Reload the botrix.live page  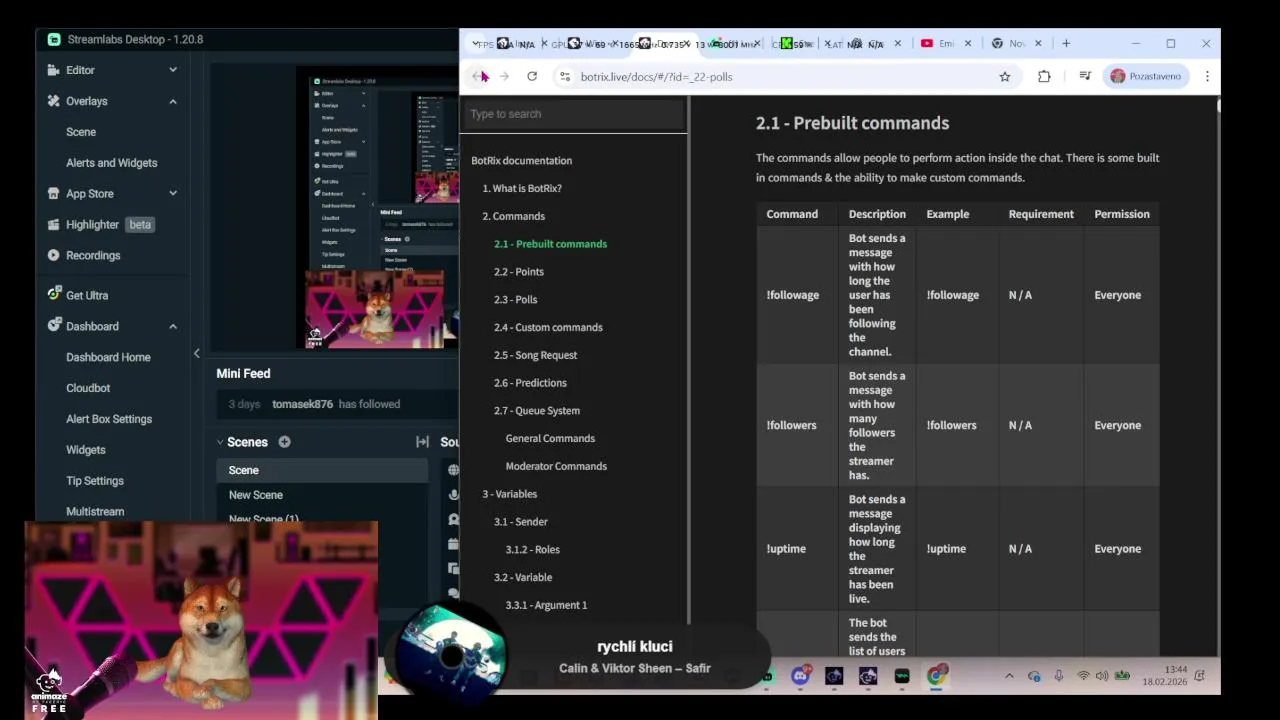(x=532, y=77)
